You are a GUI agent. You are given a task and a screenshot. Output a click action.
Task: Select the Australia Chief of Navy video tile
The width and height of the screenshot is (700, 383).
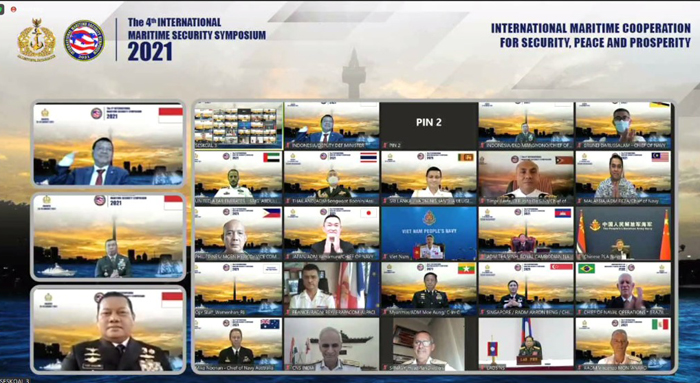[238, 344]
